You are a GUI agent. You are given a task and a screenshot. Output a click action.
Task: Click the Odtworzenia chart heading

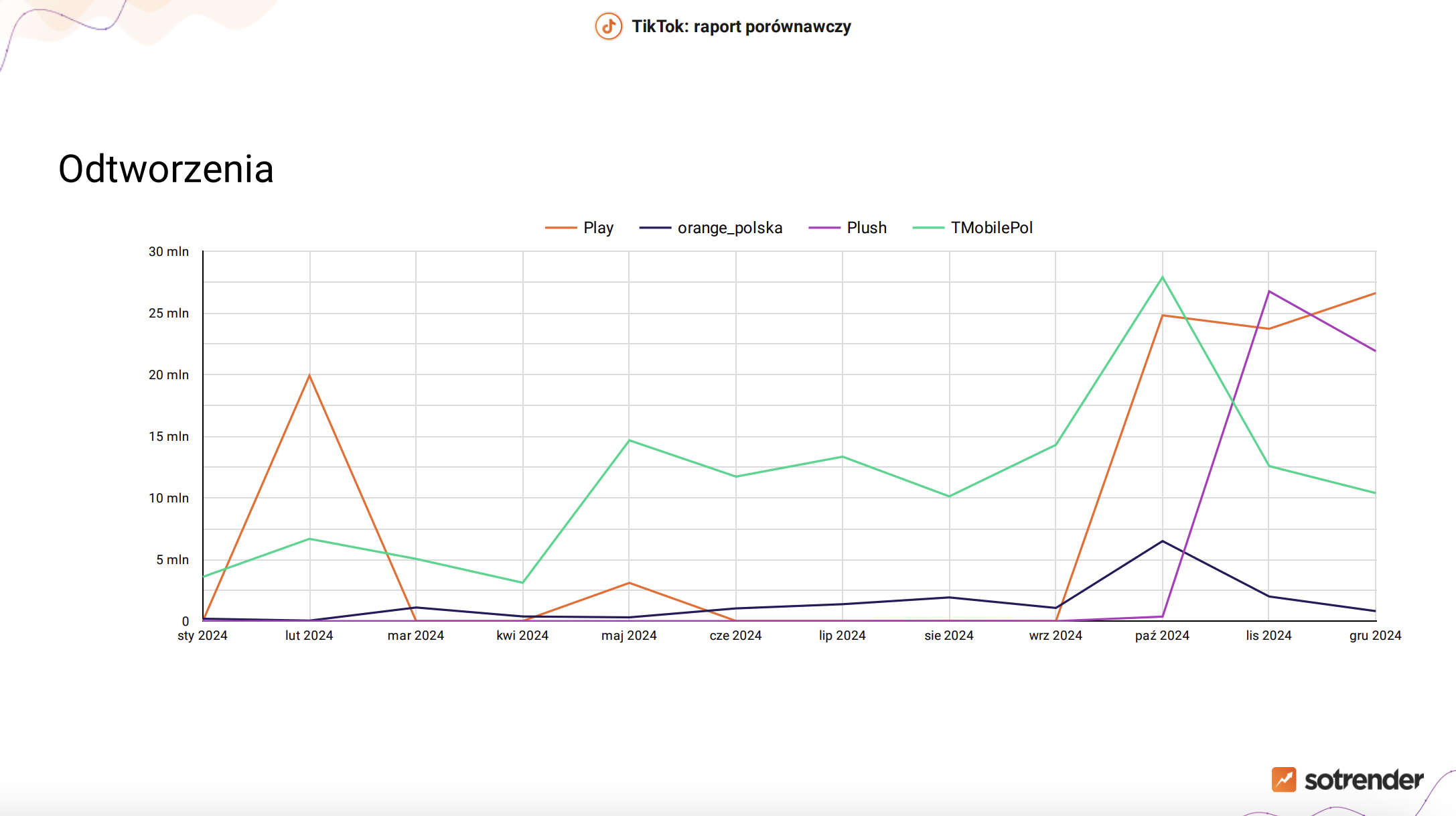click(166, 169)
